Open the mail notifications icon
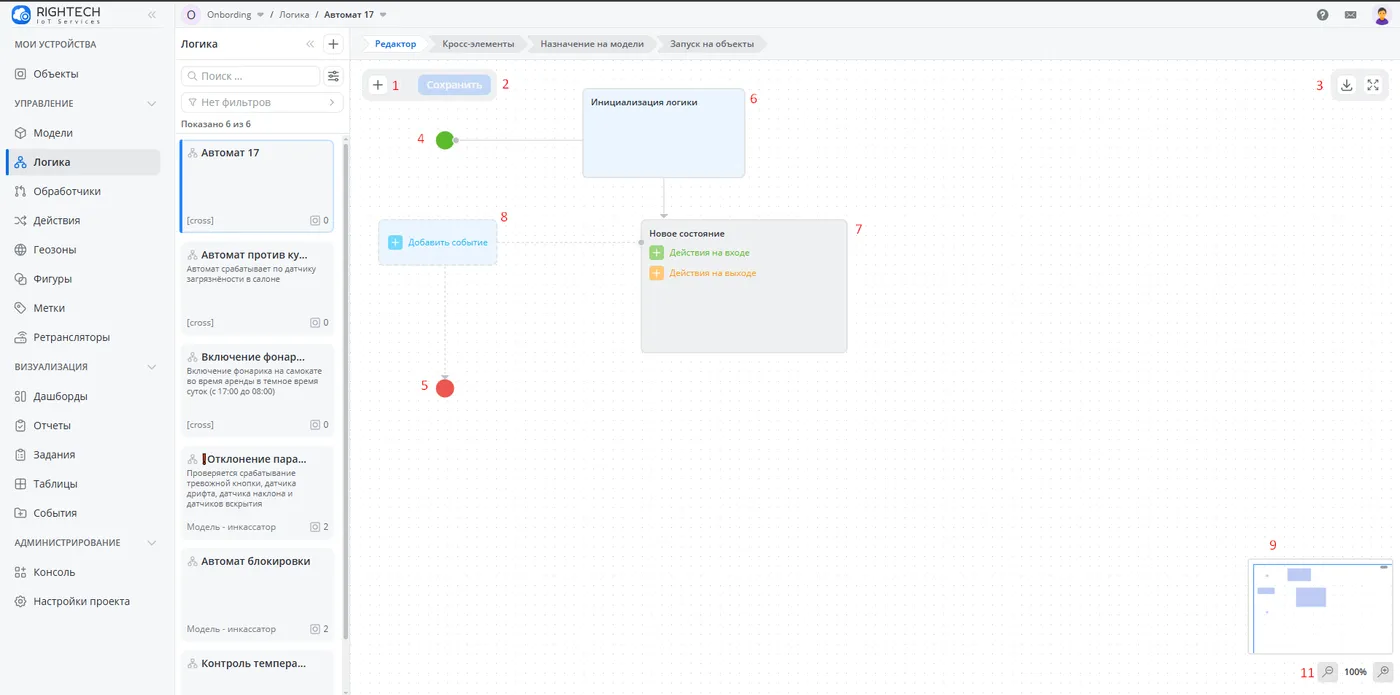 point(1351,15)
